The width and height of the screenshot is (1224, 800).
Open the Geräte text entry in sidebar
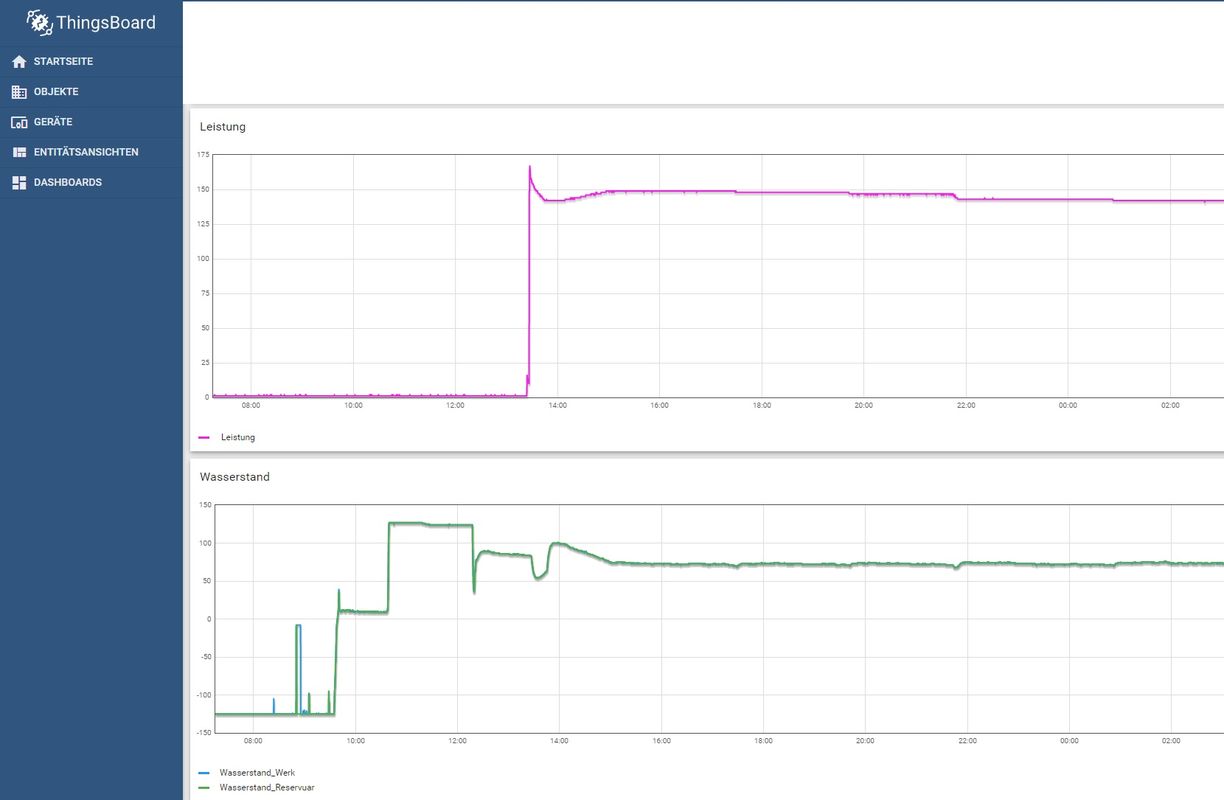tap(53, 122)
